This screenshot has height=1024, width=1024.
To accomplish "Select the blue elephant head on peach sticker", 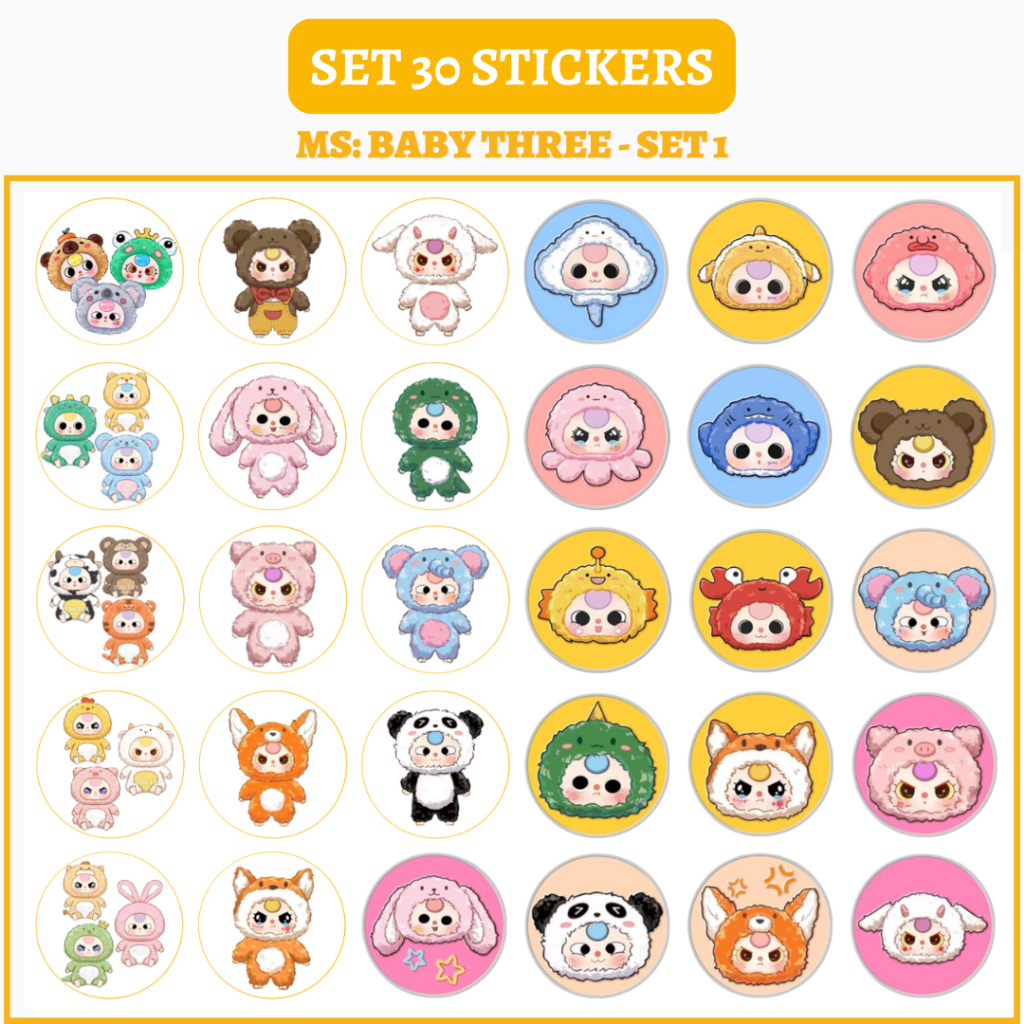I will tap(923, 600).
